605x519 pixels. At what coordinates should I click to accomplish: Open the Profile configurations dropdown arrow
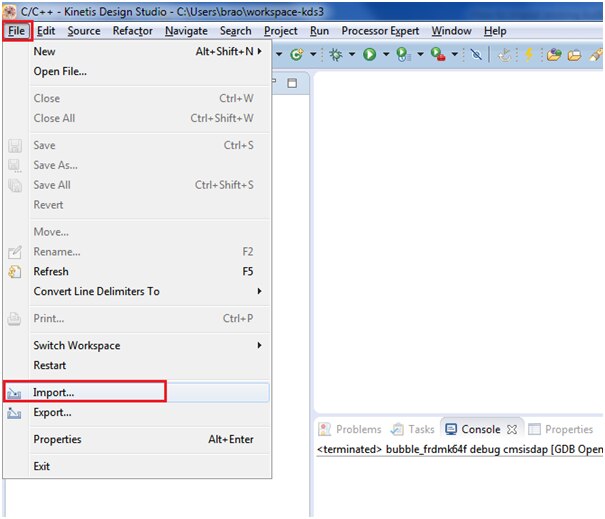point(420,54)
